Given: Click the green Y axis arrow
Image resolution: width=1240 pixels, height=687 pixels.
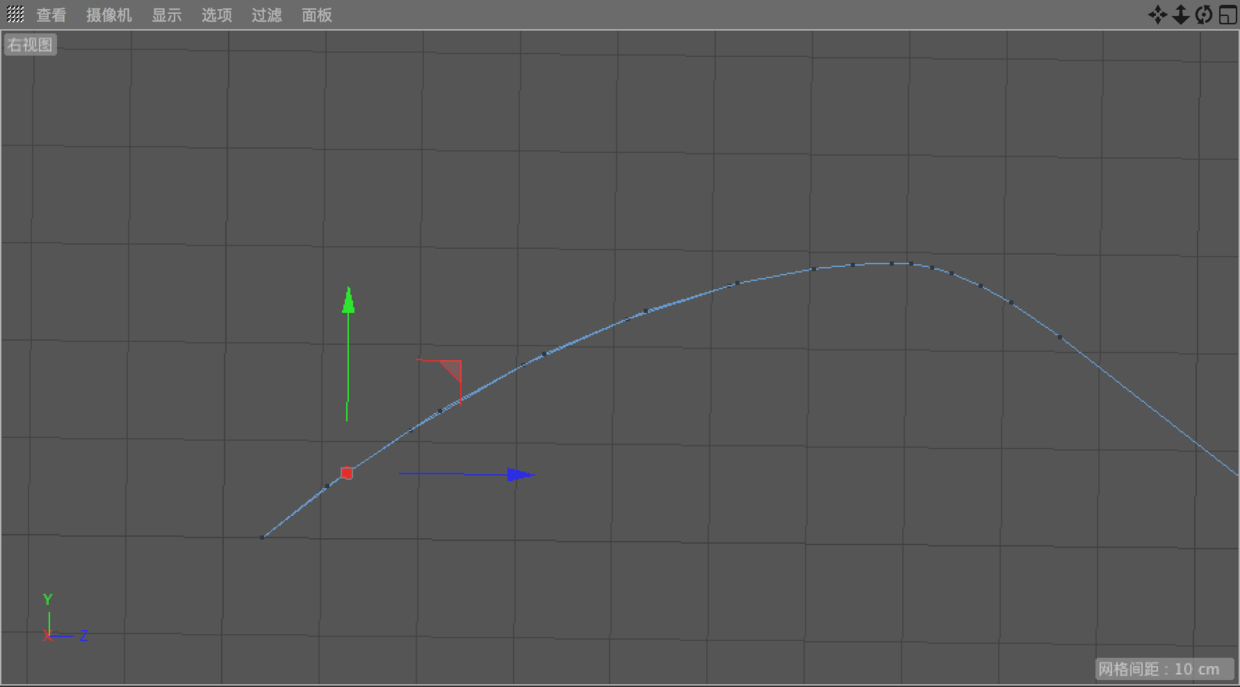Looking at the screenshot, I should click(x=348, y=300).
